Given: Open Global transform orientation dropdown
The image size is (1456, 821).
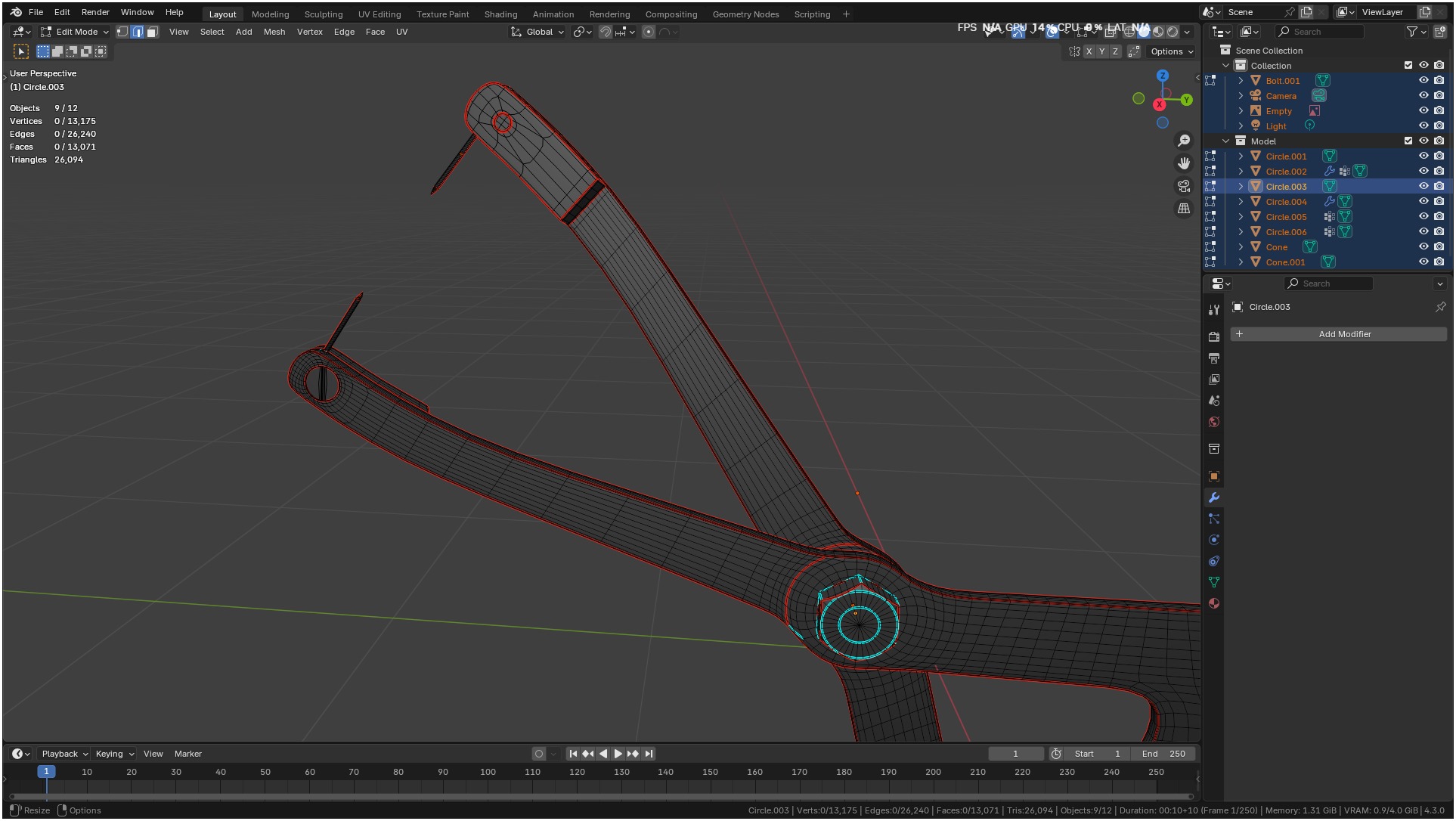Looking at the screenshot, I should 537,32.
